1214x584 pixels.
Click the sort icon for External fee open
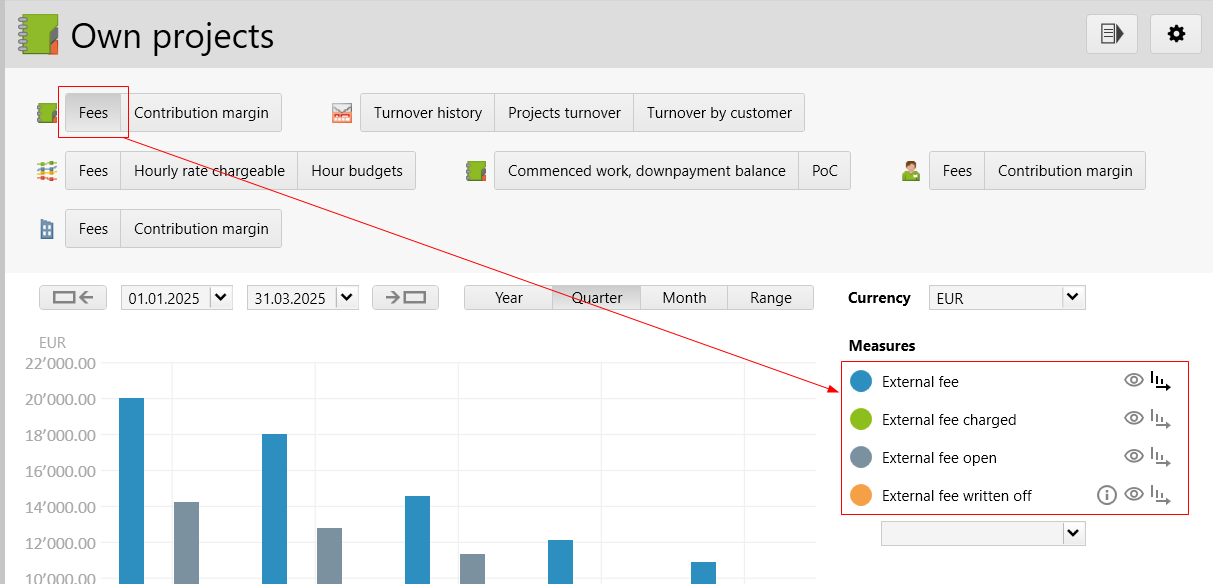(x=1160, y=457)
